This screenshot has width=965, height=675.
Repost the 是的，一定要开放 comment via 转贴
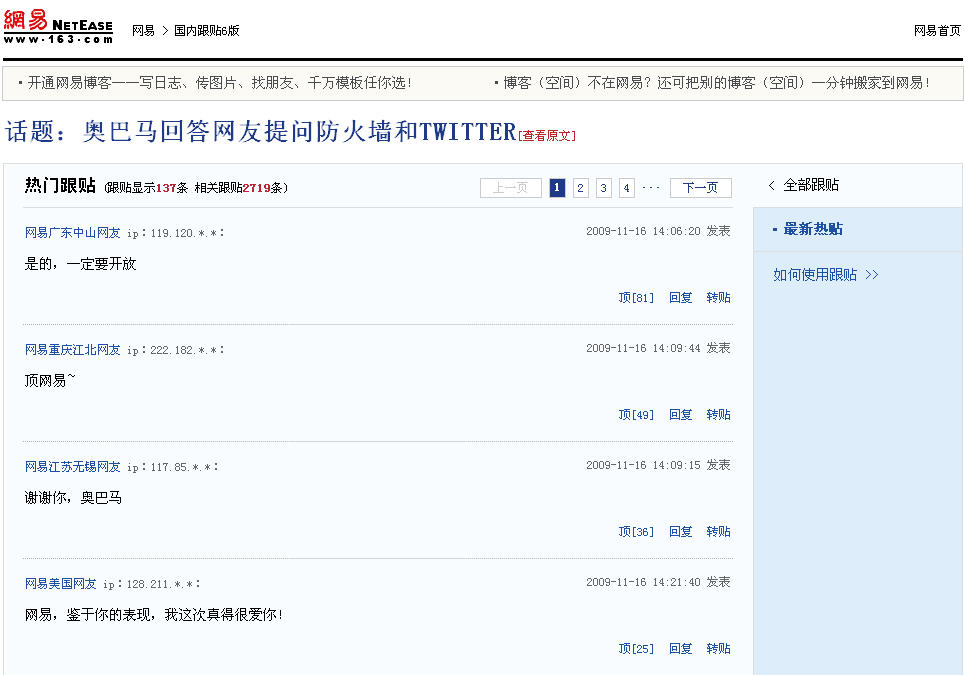click(718, 298)
